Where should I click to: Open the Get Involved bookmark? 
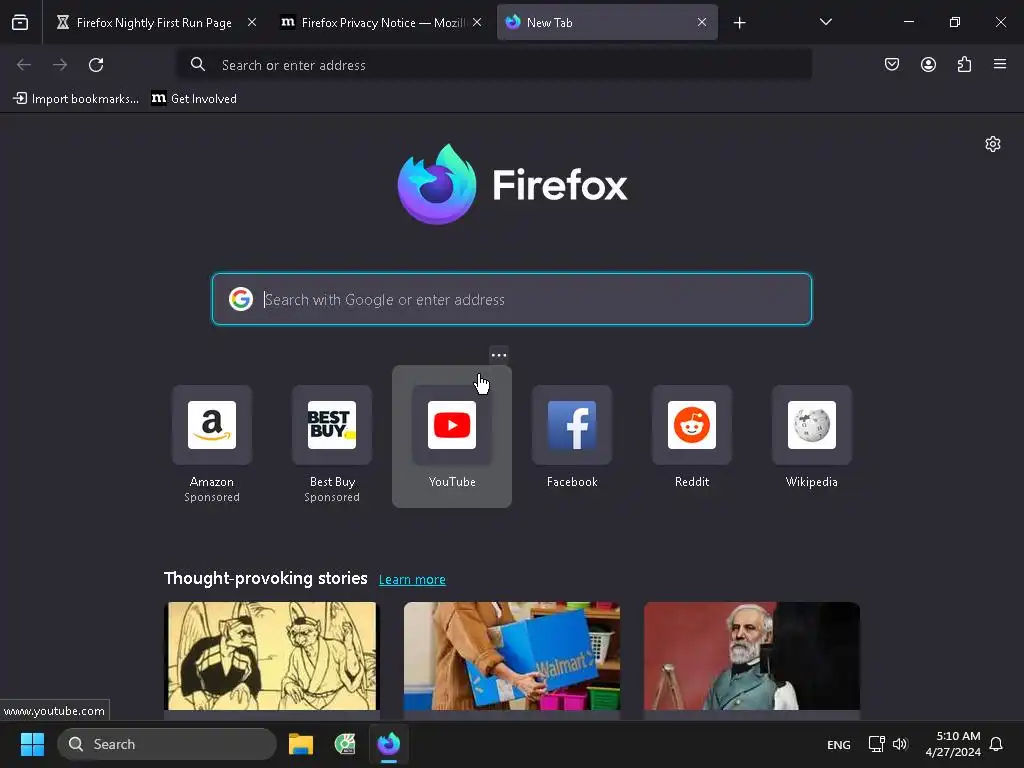(x=194, y=99)
